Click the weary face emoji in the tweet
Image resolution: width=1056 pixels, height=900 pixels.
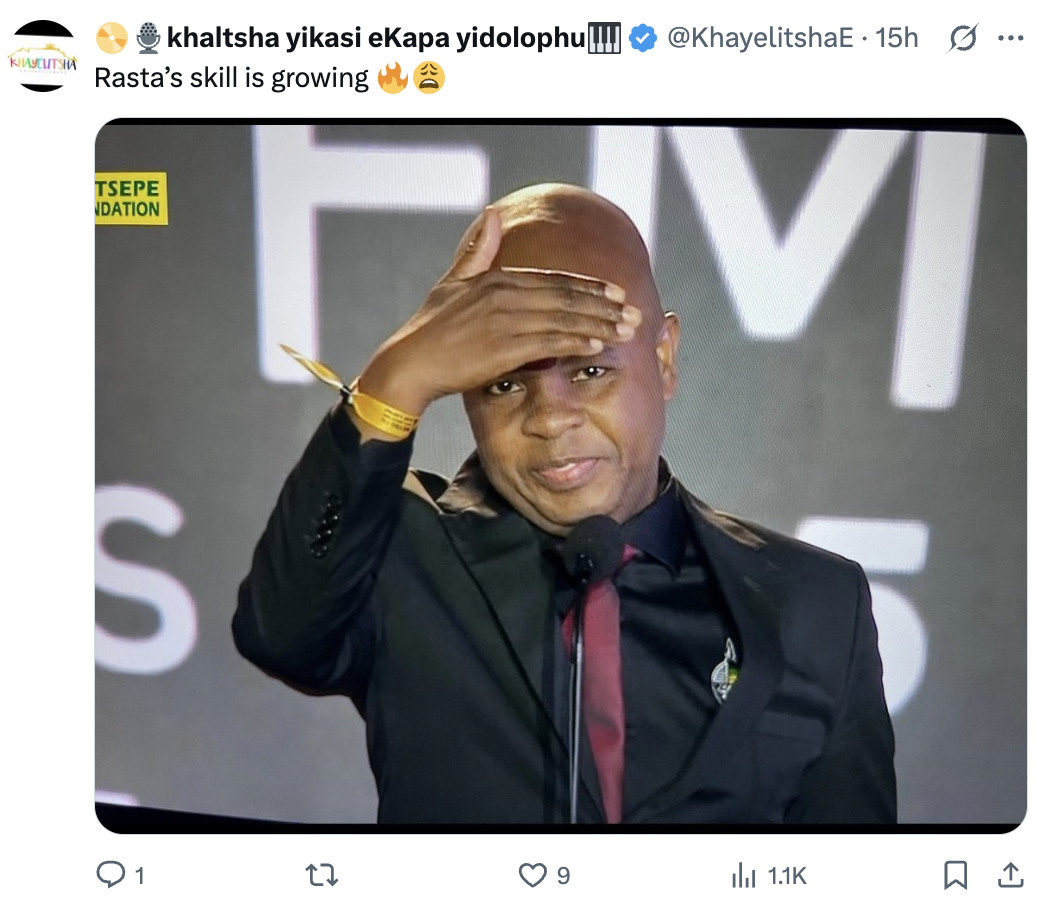(428, 79)
